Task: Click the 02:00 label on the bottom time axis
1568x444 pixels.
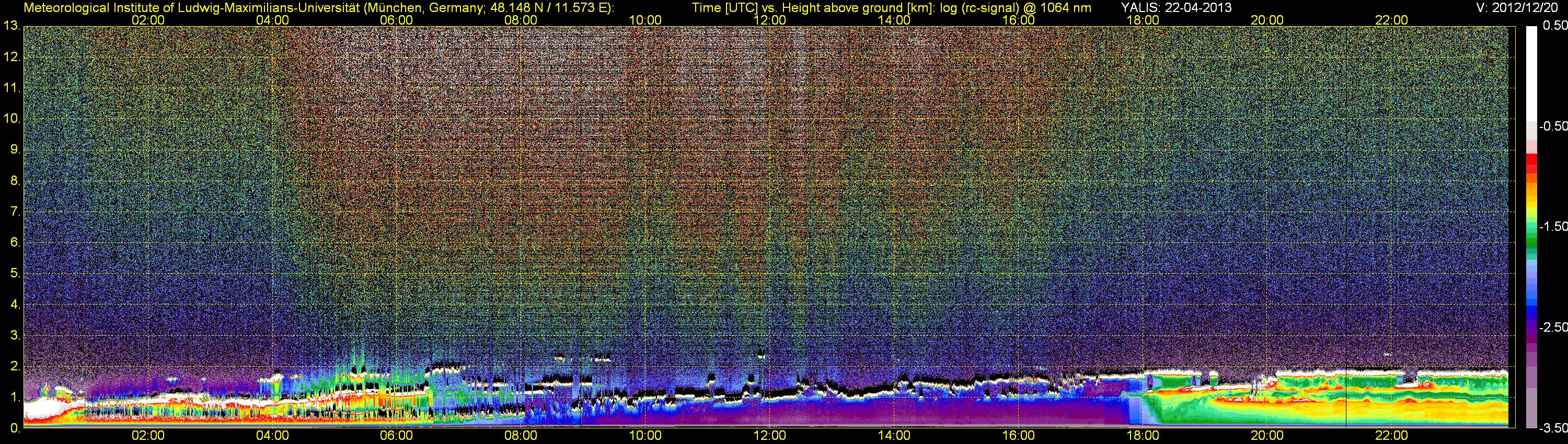Action: click(148, 436)
